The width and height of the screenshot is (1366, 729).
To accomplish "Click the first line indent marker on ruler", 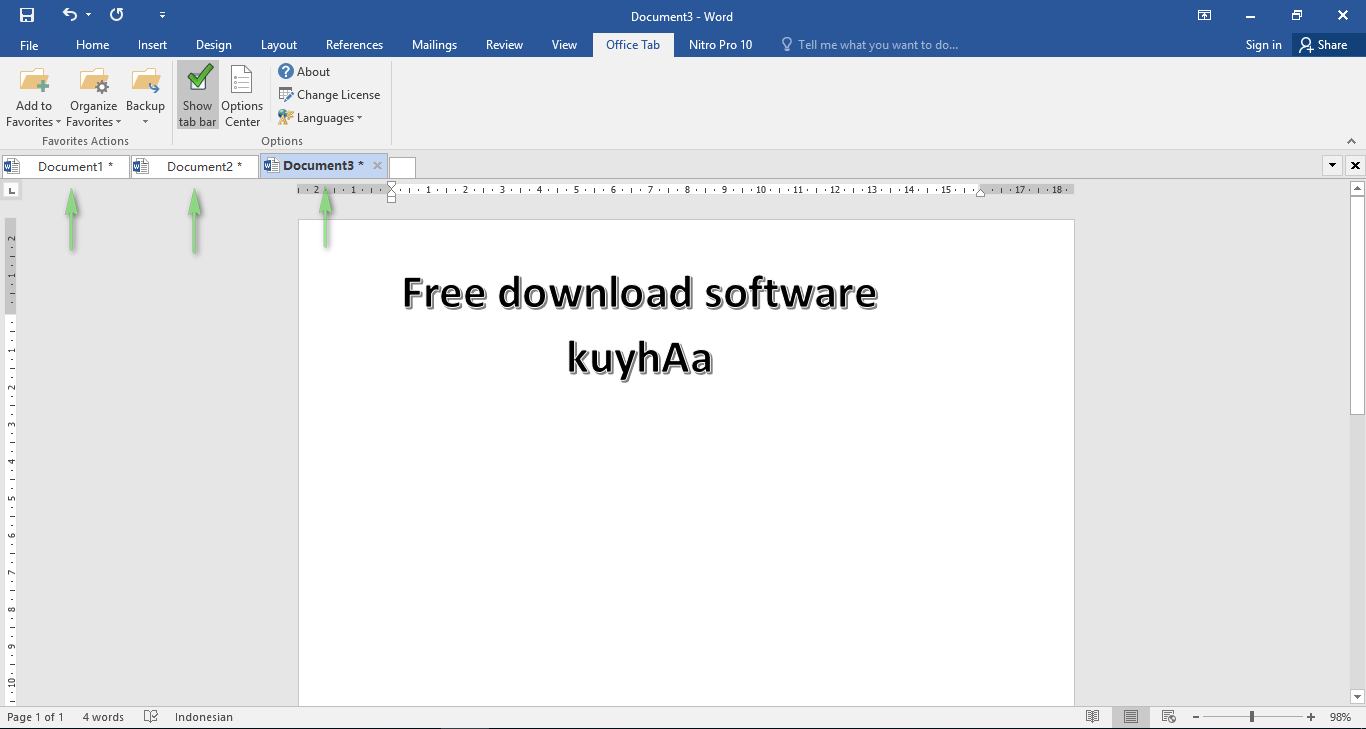I will [392, 185].
